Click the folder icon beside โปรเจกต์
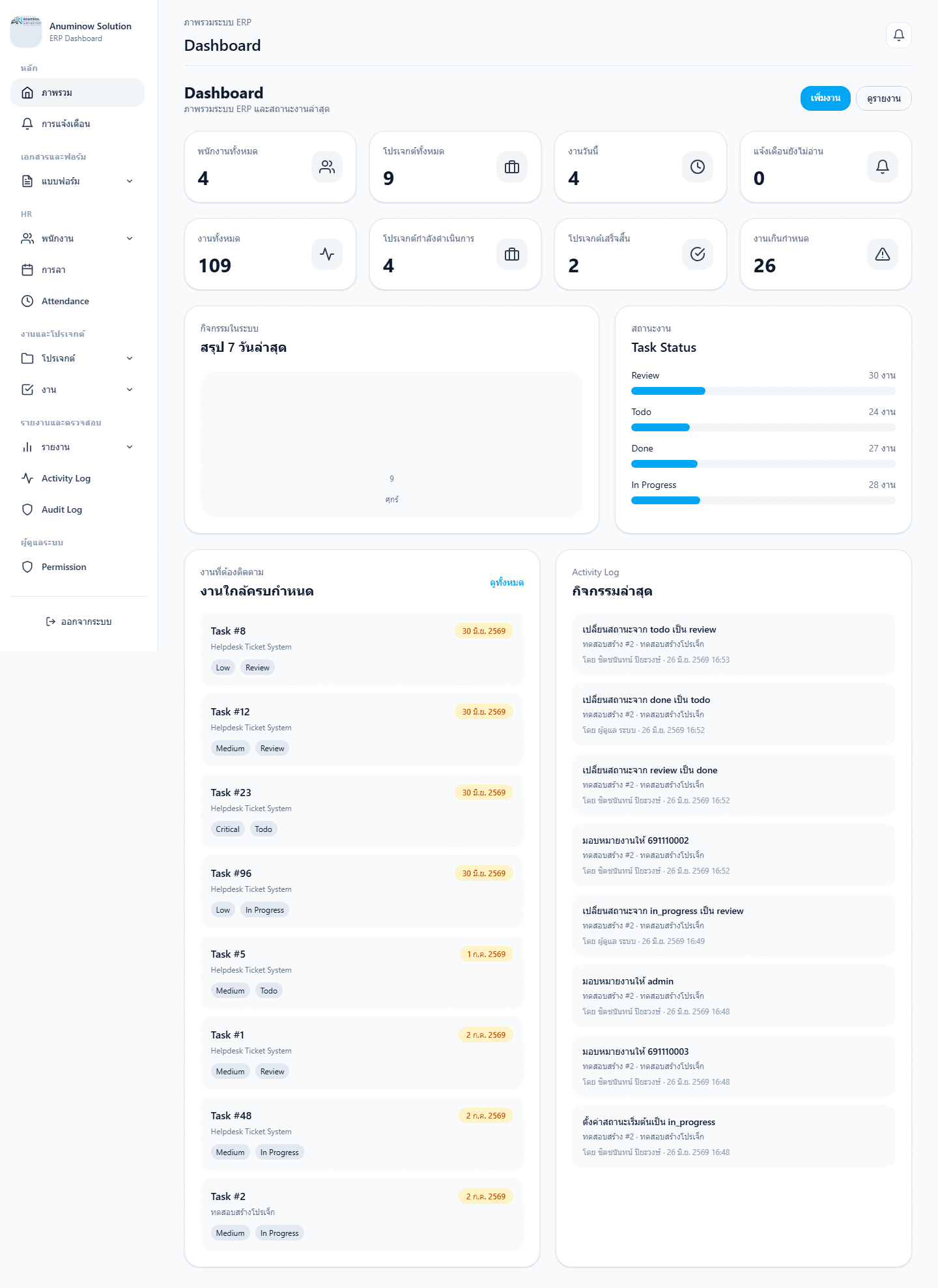The width and height of the screenshot is (938, 1288). 27,358
